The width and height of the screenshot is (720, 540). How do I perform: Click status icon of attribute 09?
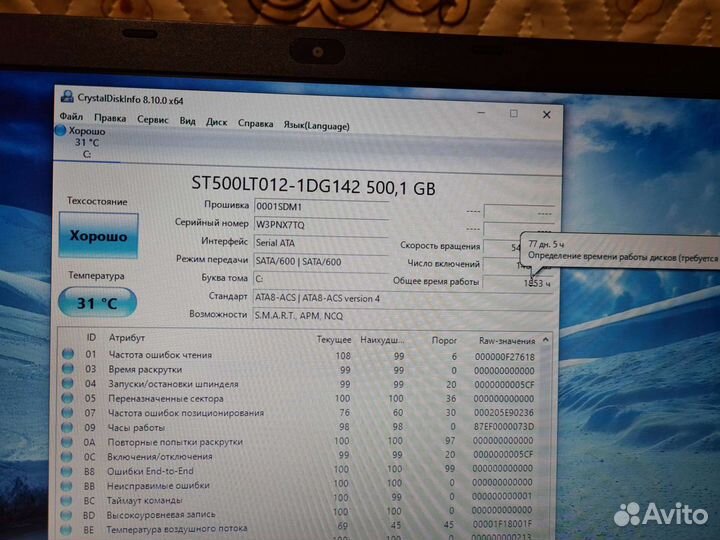coord(67,427)
